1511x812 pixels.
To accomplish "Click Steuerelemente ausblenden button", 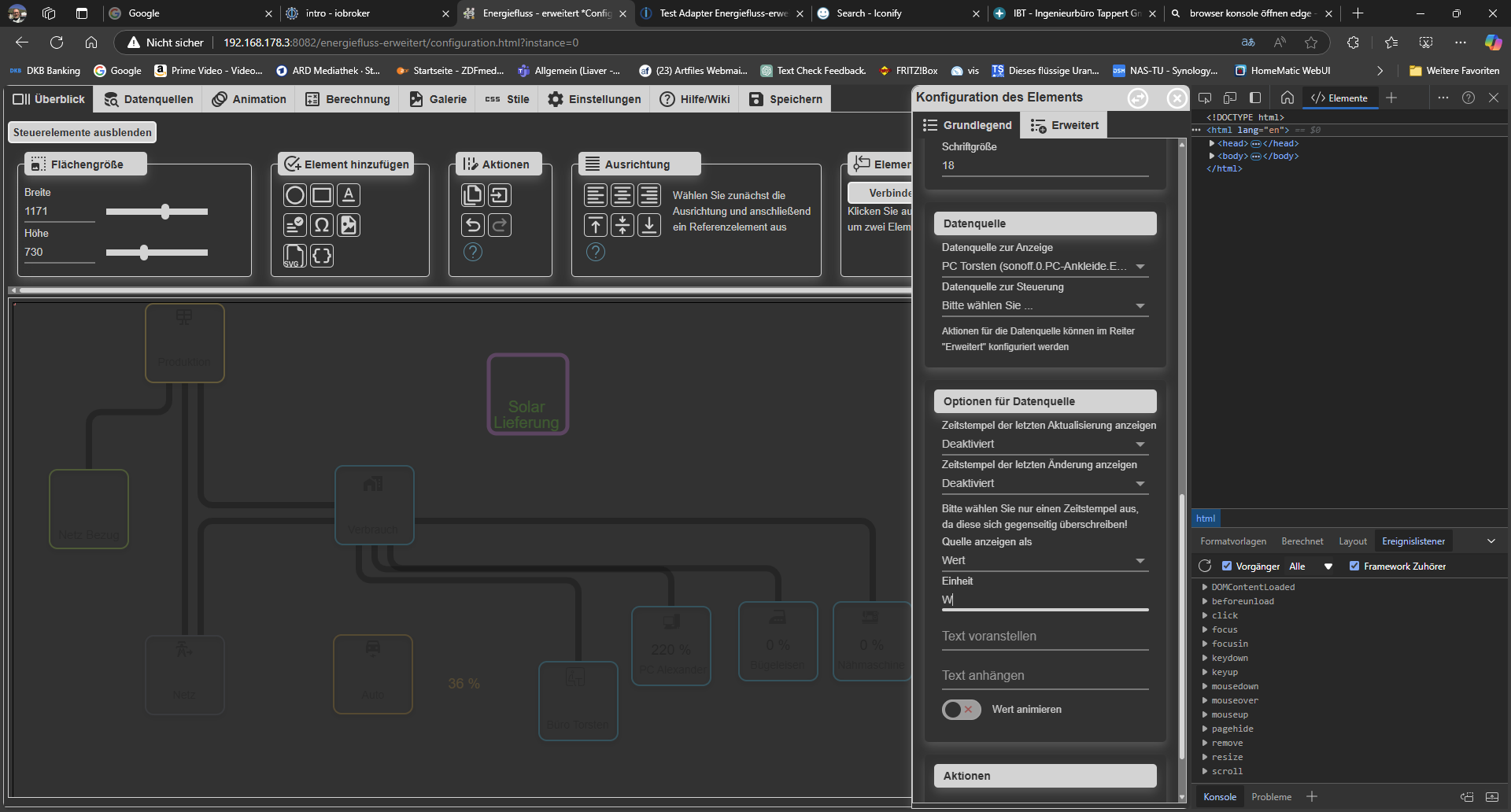I will click(82, 132).
